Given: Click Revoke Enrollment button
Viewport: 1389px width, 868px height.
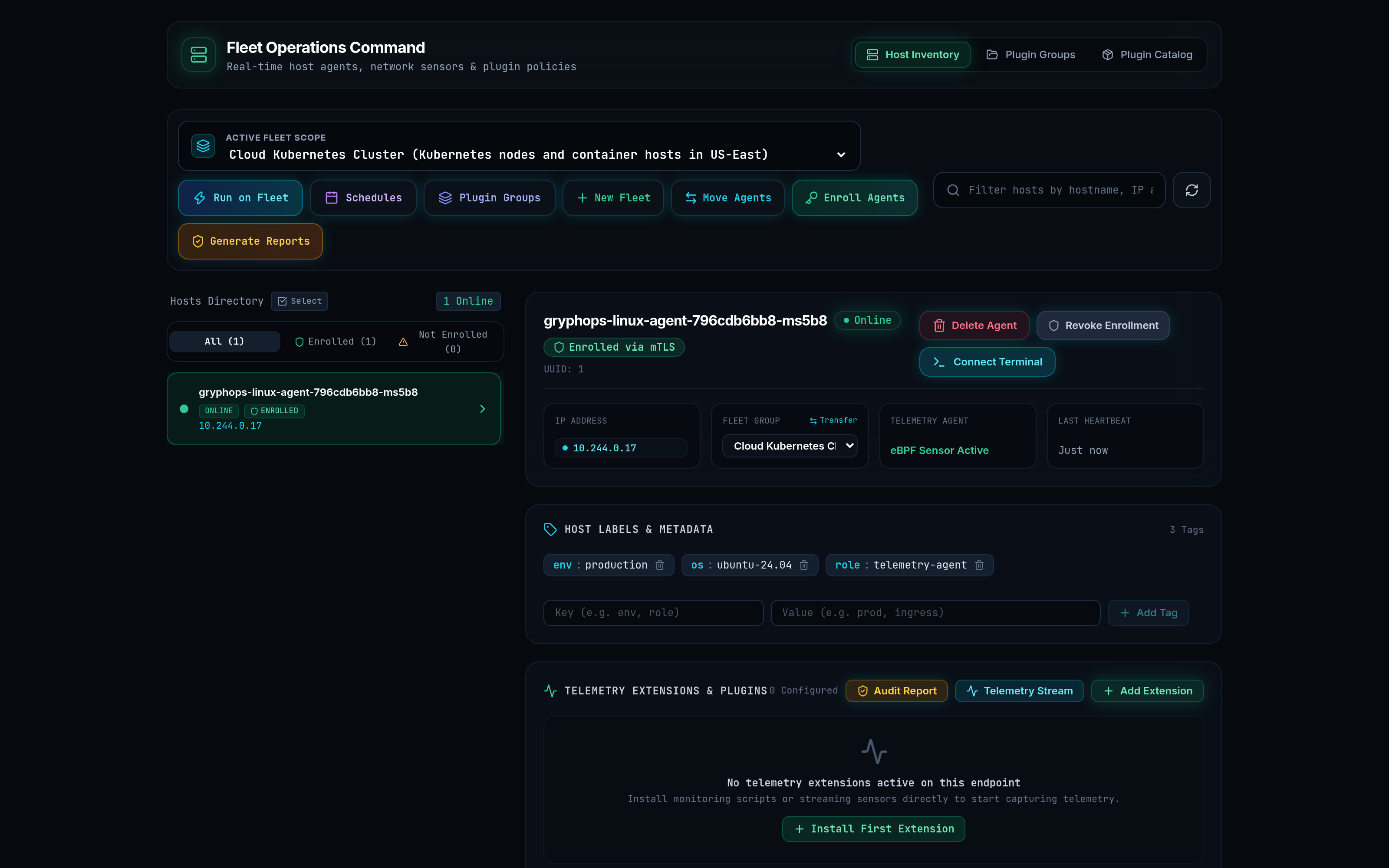Looking at the screenshot, I should pos(1103,325).
